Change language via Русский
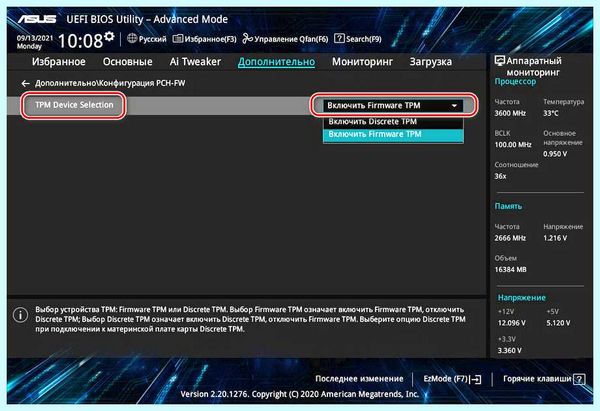 tap(152, 39)
